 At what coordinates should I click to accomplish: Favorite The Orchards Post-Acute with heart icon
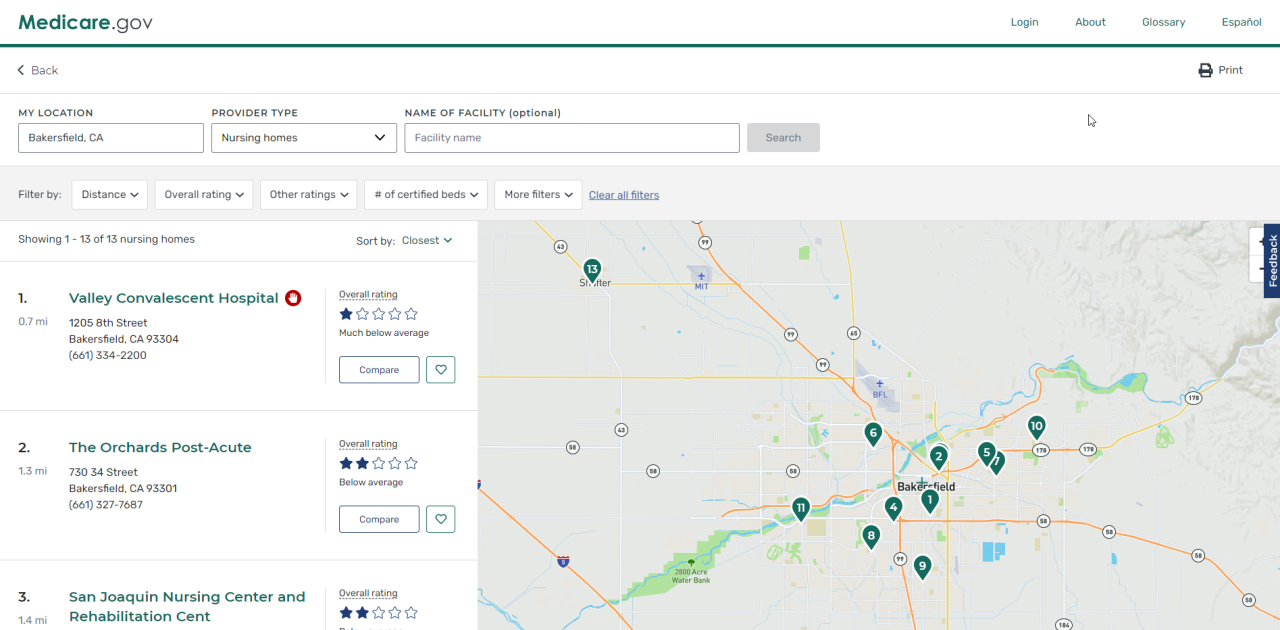click(441, 520)
